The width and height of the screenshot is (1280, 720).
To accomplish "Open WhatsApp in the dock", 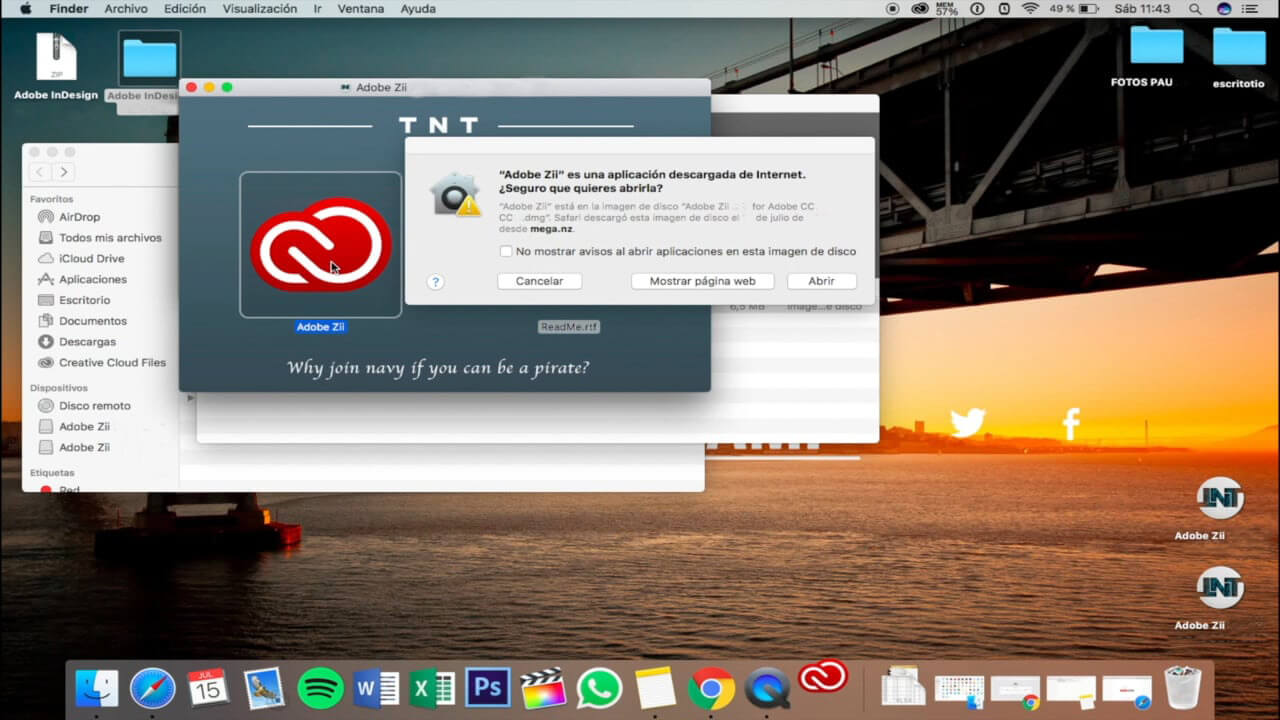I will pyautogui.click(x=599, y=688).
